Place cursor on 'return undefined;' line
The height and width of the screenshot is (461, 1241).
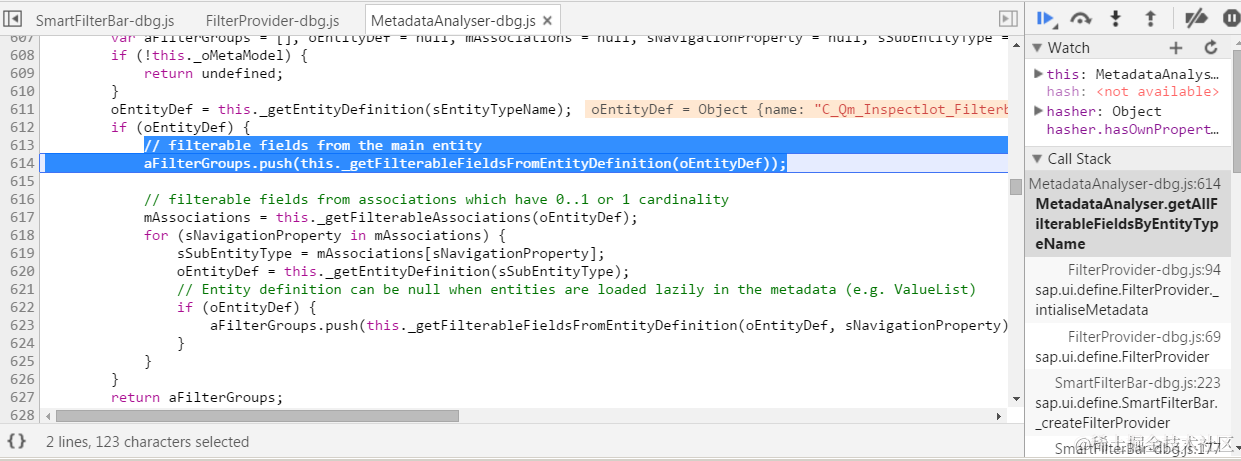pos(214,73)
